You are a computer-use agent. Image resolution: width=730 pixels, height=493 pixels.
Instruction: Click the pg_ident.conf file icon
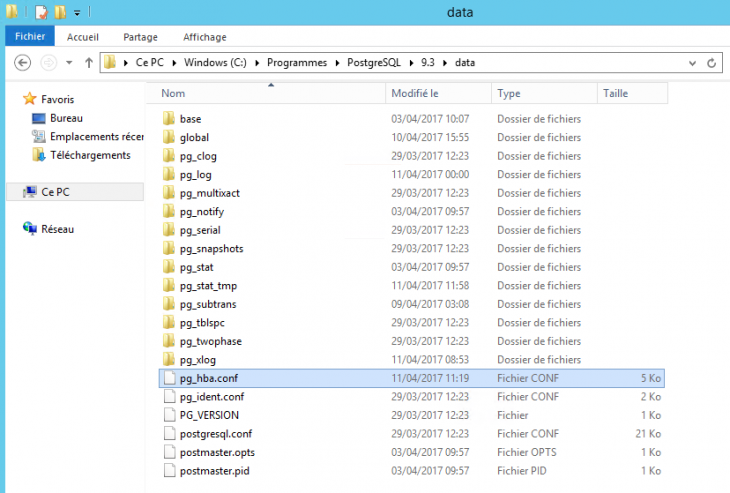pos(169,396)
